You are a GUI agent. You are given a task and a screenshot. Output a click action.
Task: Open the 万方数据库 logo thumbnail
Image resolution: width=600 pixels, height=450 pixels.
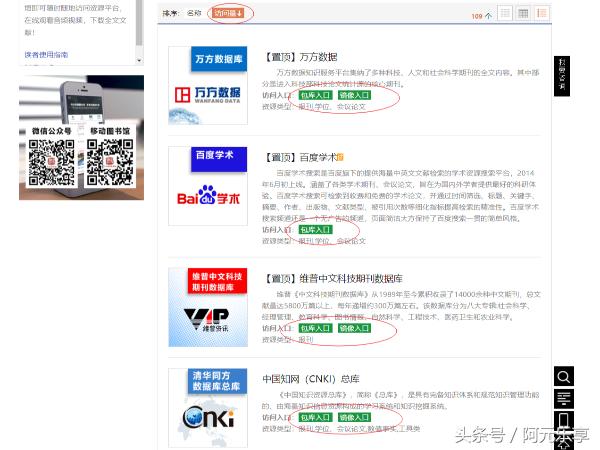(x=208, y=85)
